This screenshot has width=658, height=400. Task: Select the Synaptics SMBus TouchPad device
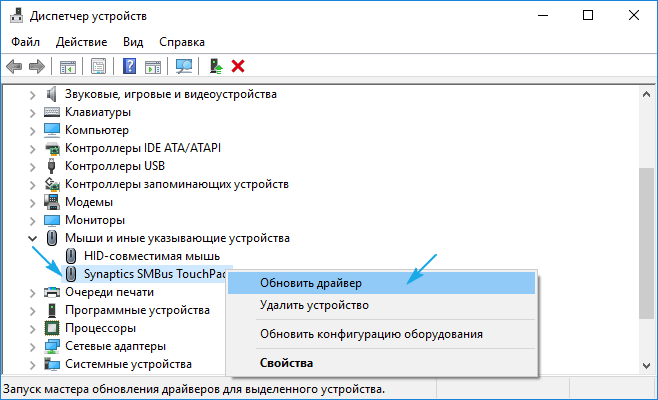pyautogui.click(x=155, y=274)
